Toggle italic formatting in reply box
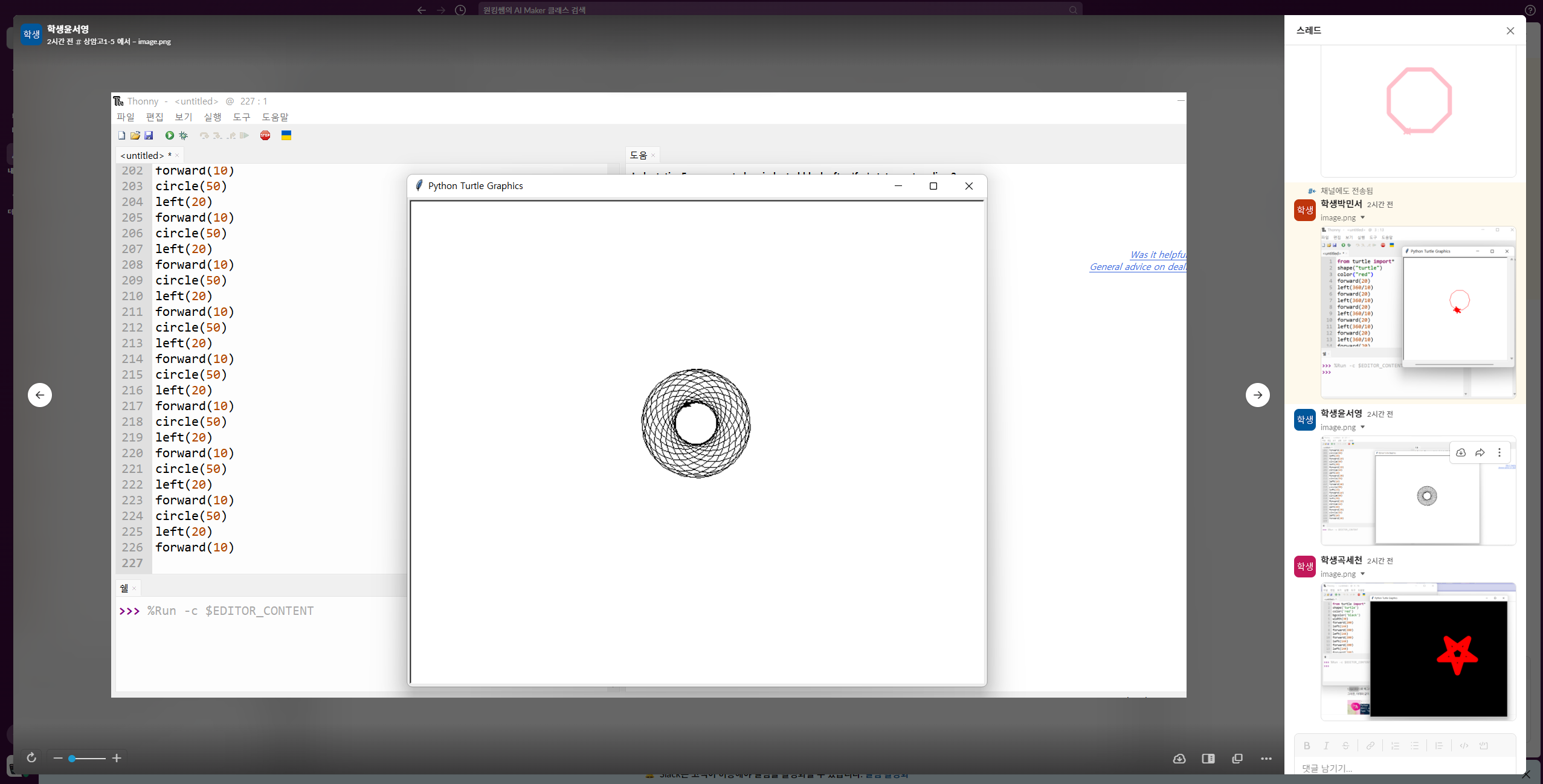This screenshot has width=1543, height=784. click(1326, 746)
